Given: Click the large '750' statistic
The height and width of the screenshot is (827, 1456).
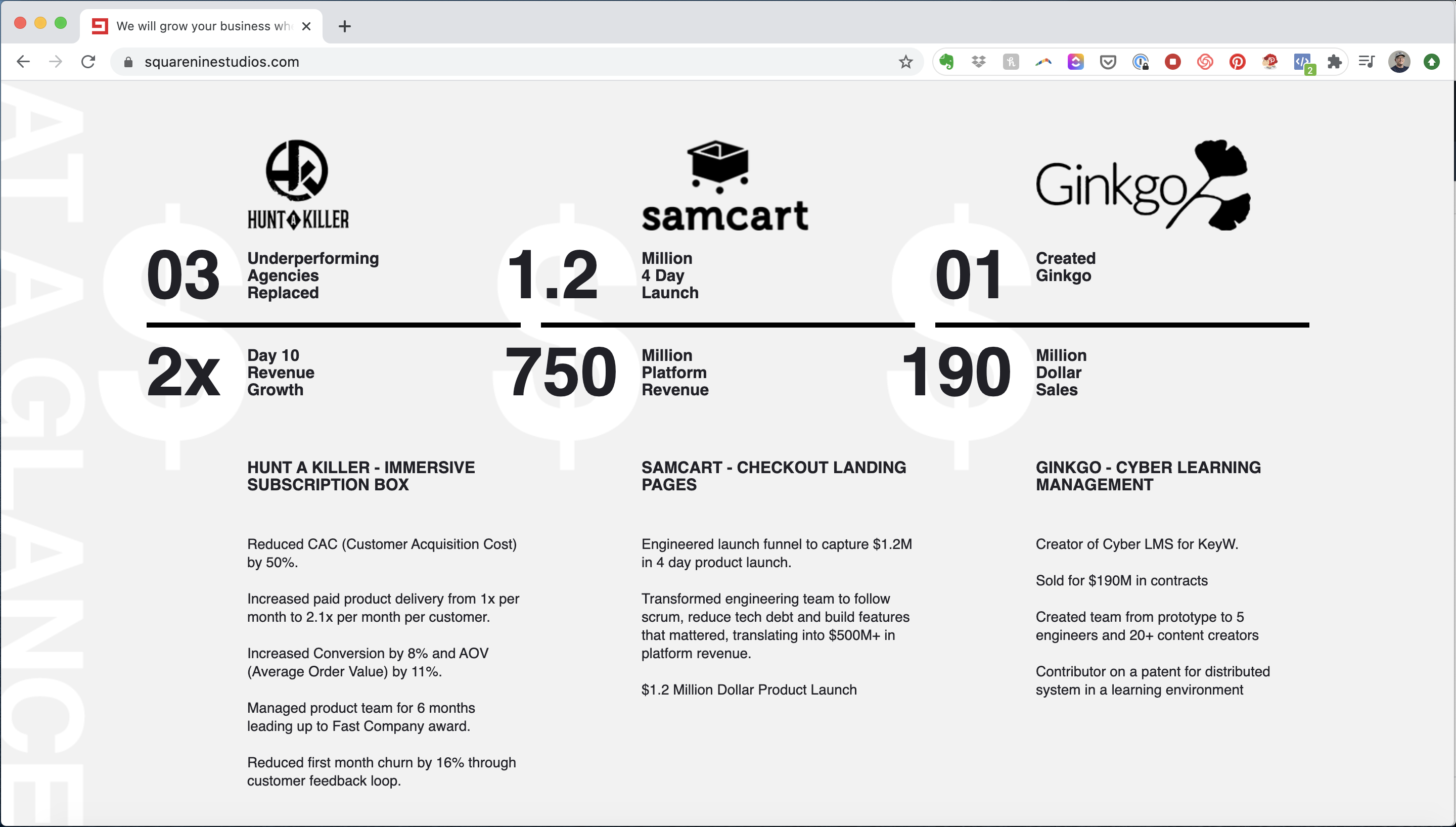Looking at the screenshot, I should [561, 373].
